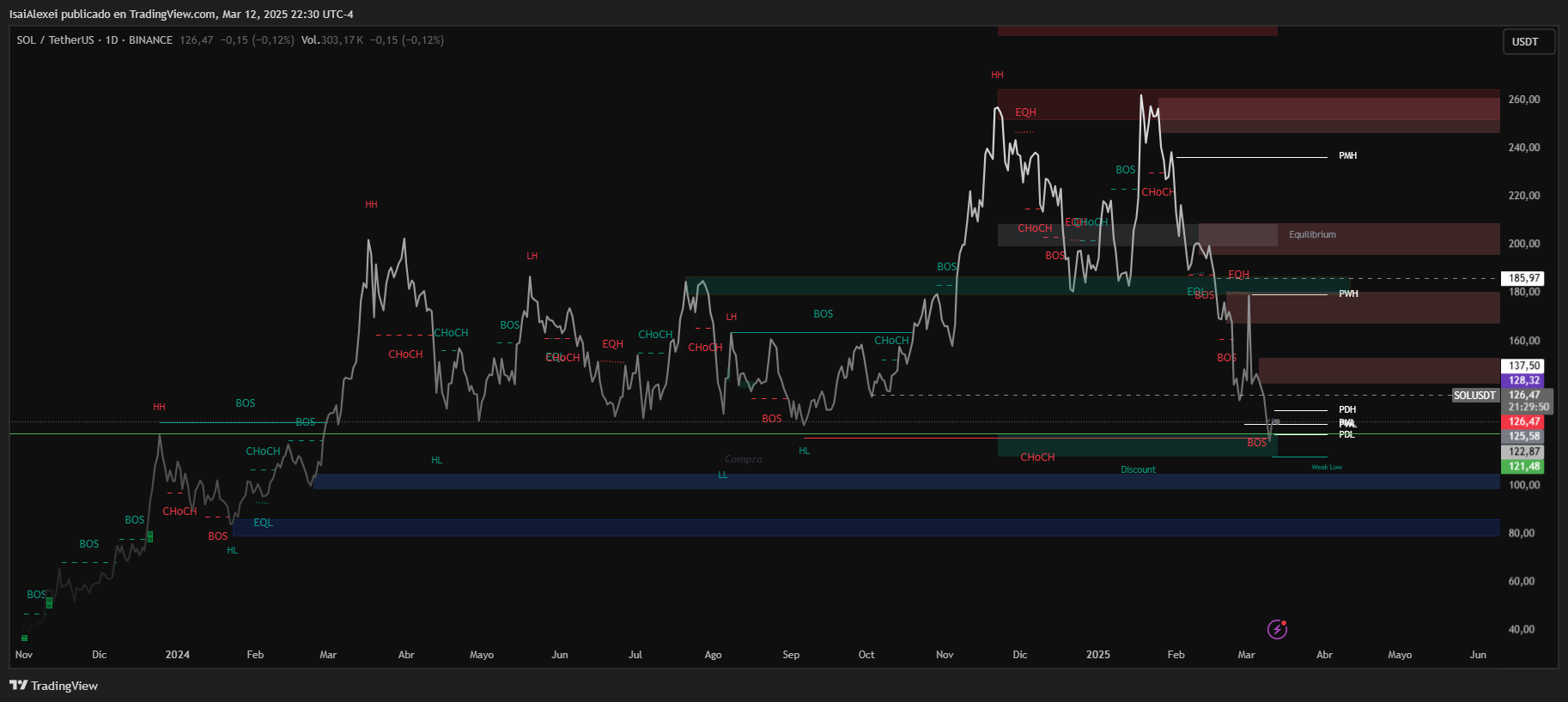Screen dimensions: 1568x702
Task: Click the 200,00 price axis value
Action: 1523,244
